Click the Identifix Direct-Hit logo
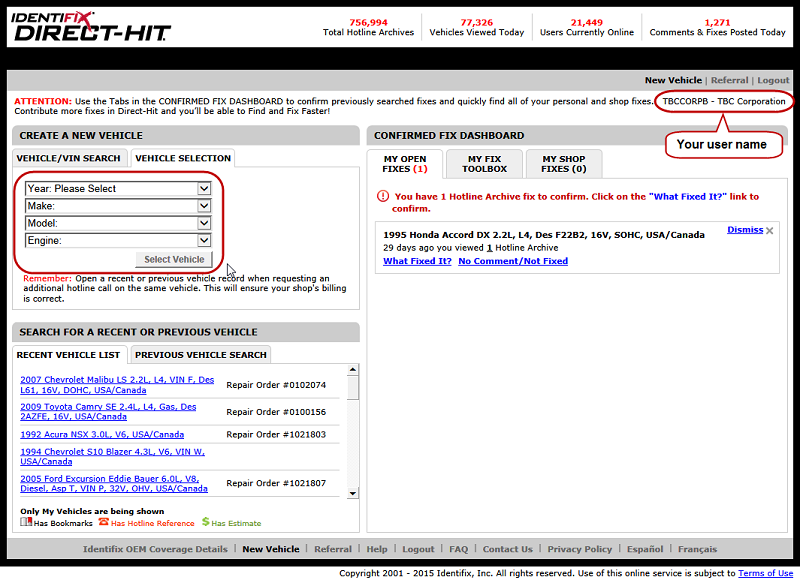Viewport: 800px width, 580px height. (x=91, y=27)
